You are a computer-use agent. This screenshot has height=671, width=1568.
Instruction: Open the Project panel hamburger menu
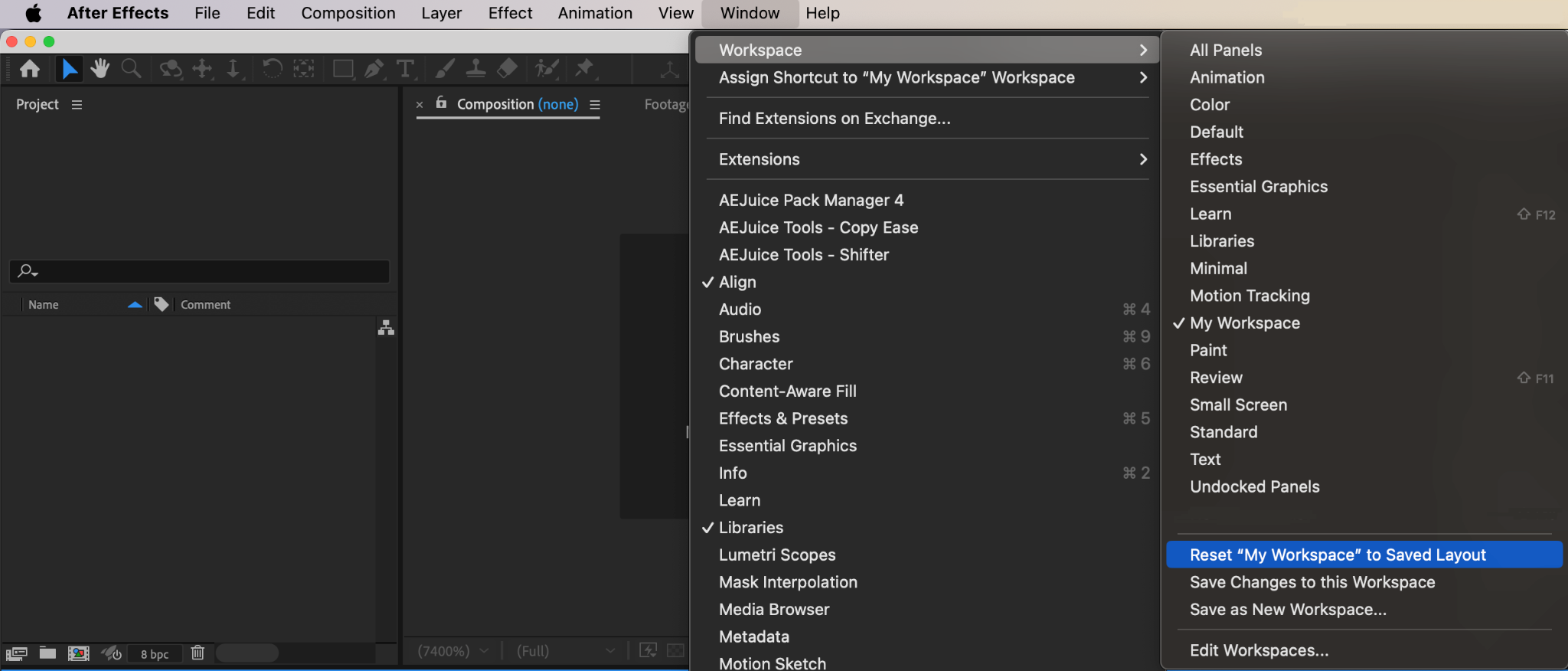[x=77, y=105]
